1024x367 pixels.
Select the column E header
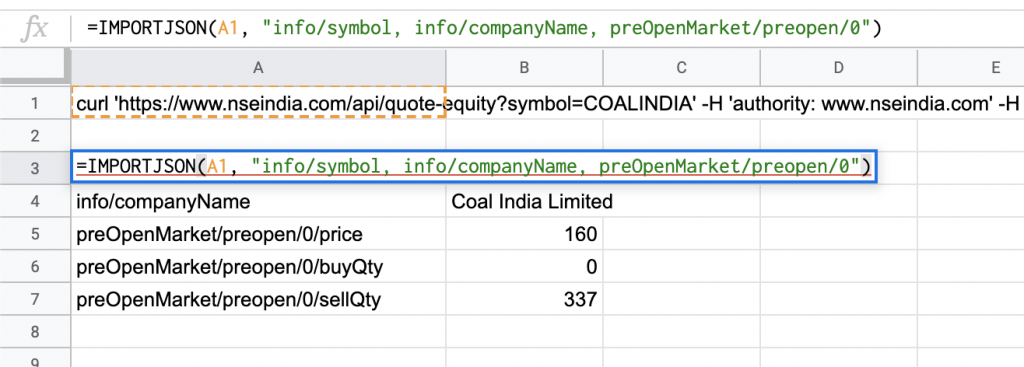(970, 67)
